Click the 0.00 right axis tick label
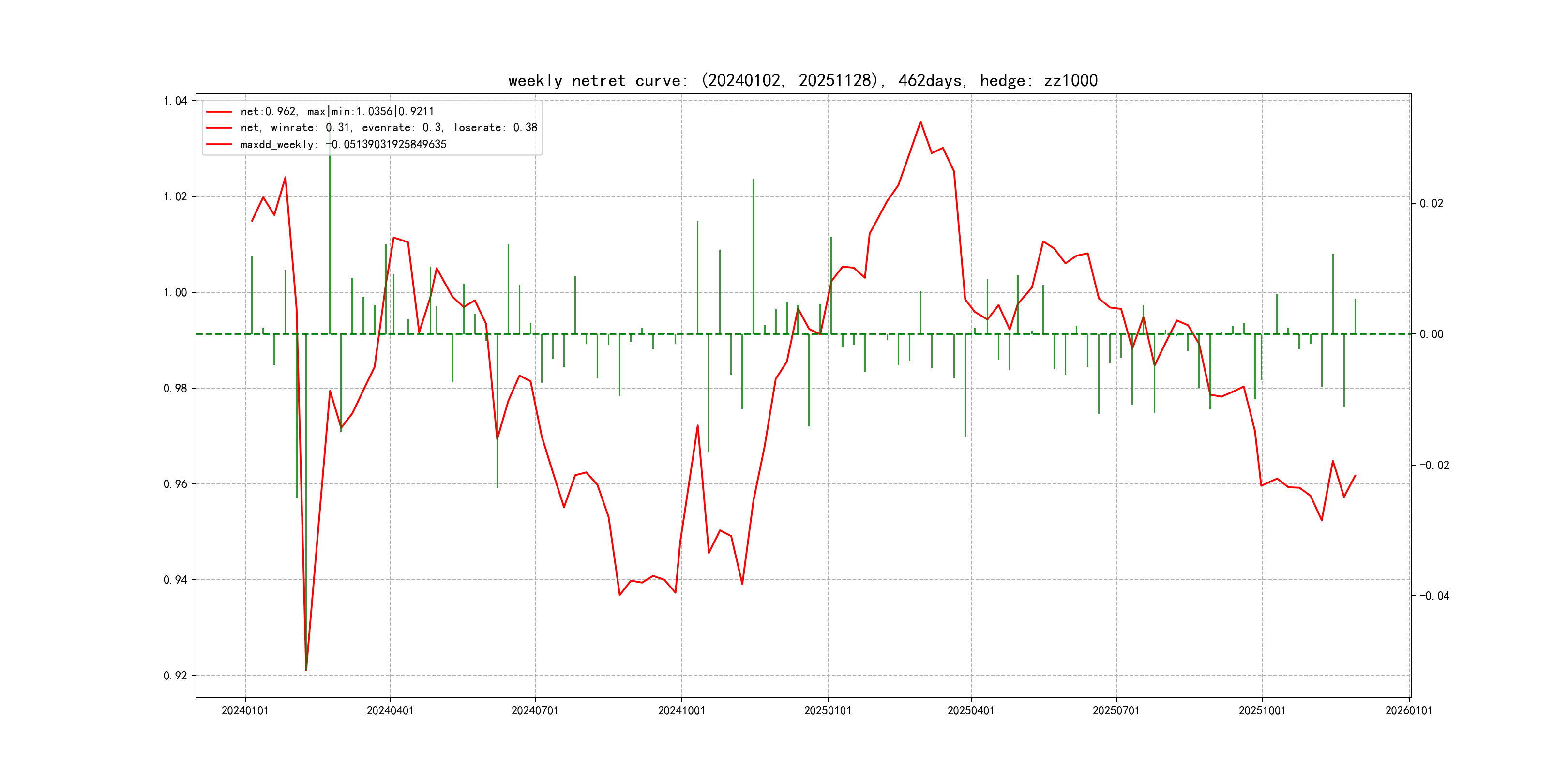This screenshot has height=784, width=1568. 1431,334
